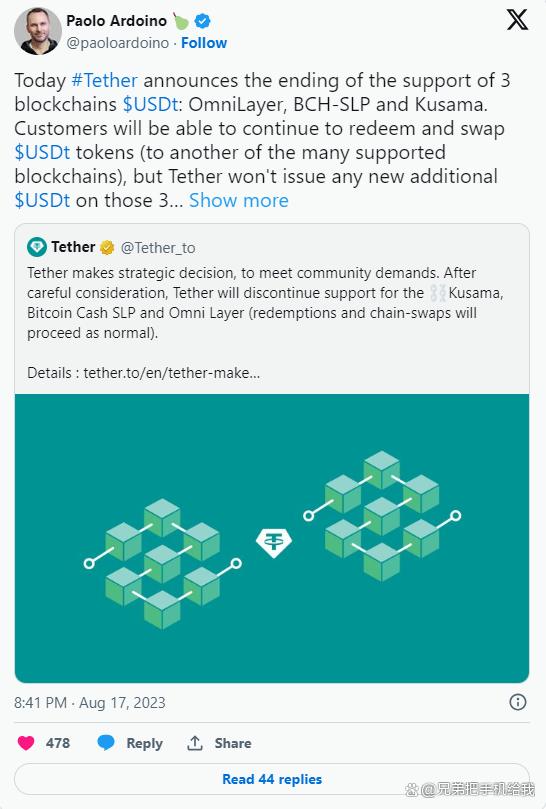This screenshot has width=546, height=809.
Task: Open Paolo Ardoino's profile picture
Action: pos(38,31)
